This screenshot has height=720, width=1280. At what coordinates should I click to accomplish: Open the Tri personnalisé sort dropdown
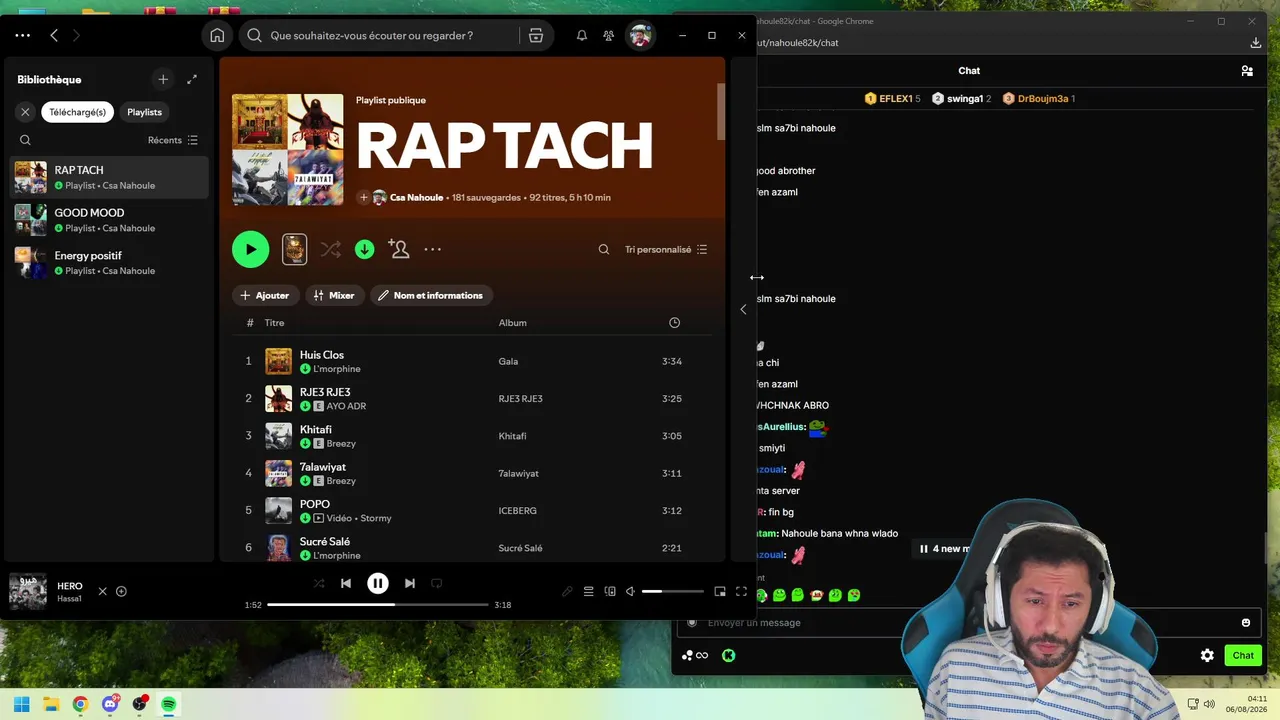pos(666,249)
